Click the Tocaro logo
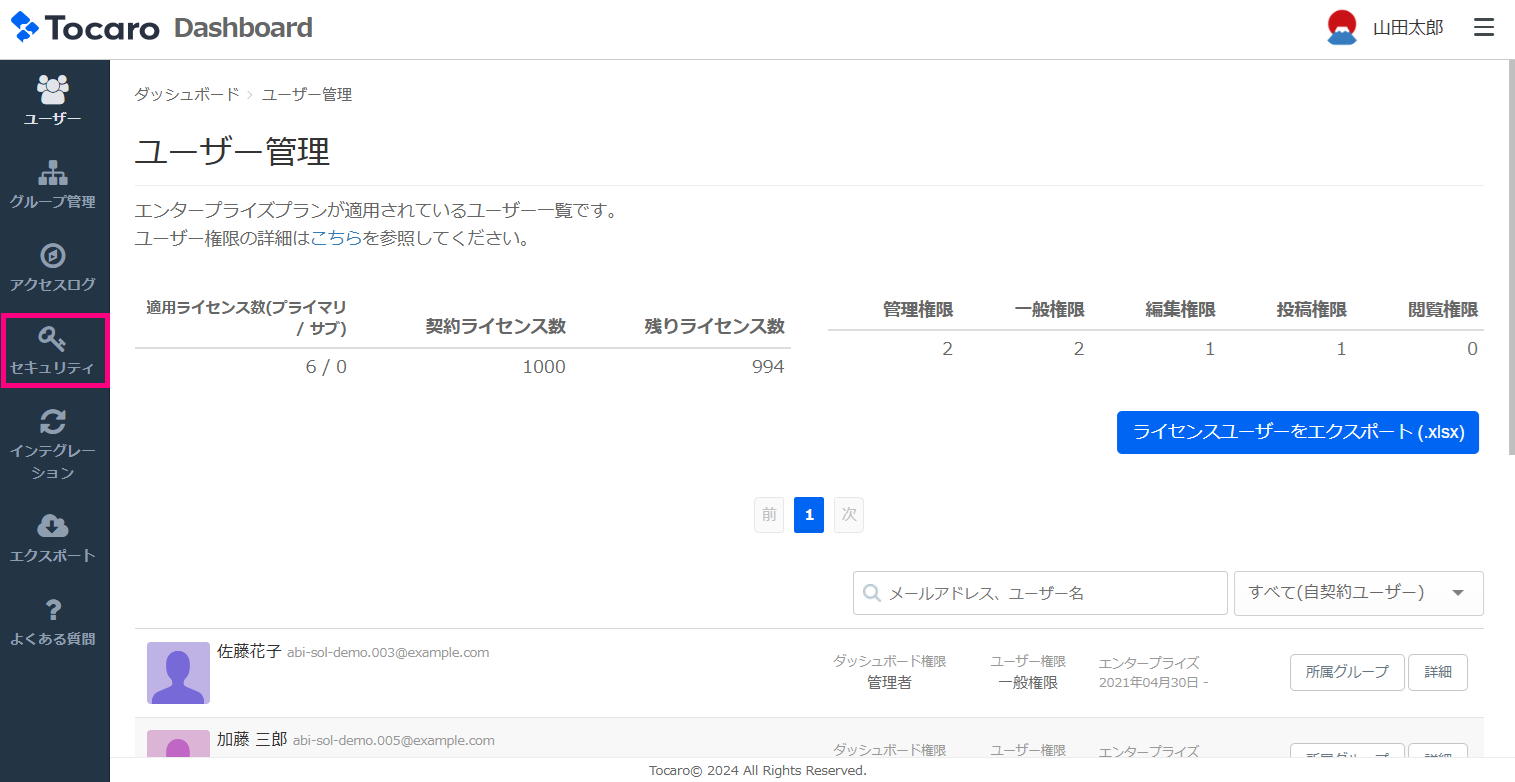Screen dimensions: 1515x782 [x=85, y=28]
